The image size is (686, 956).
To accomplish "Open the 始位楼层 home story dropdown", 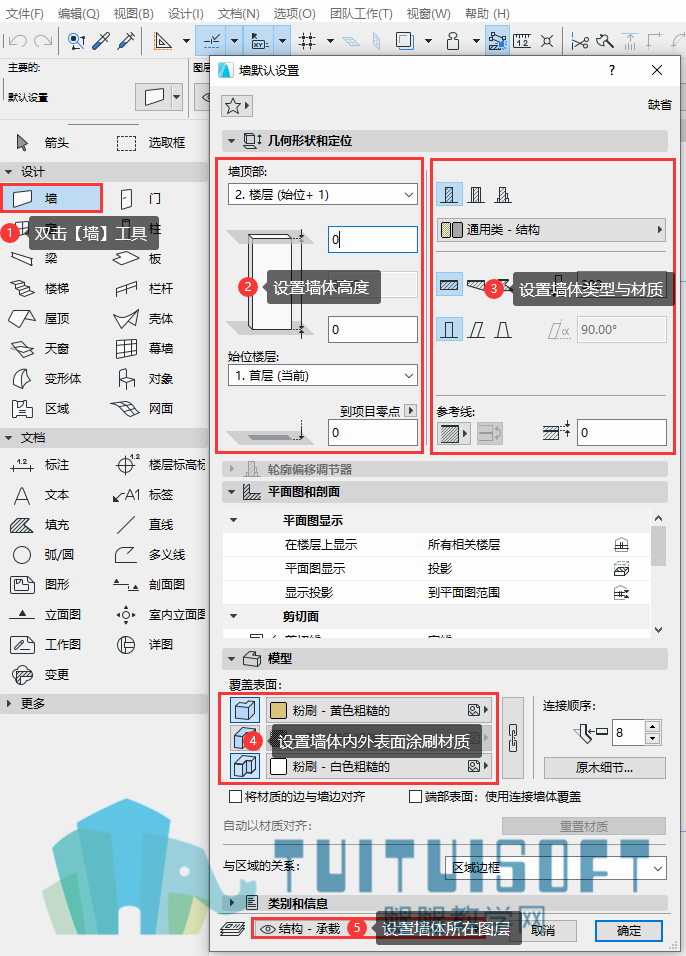I will pyautogui.click(x=323, y=376).
